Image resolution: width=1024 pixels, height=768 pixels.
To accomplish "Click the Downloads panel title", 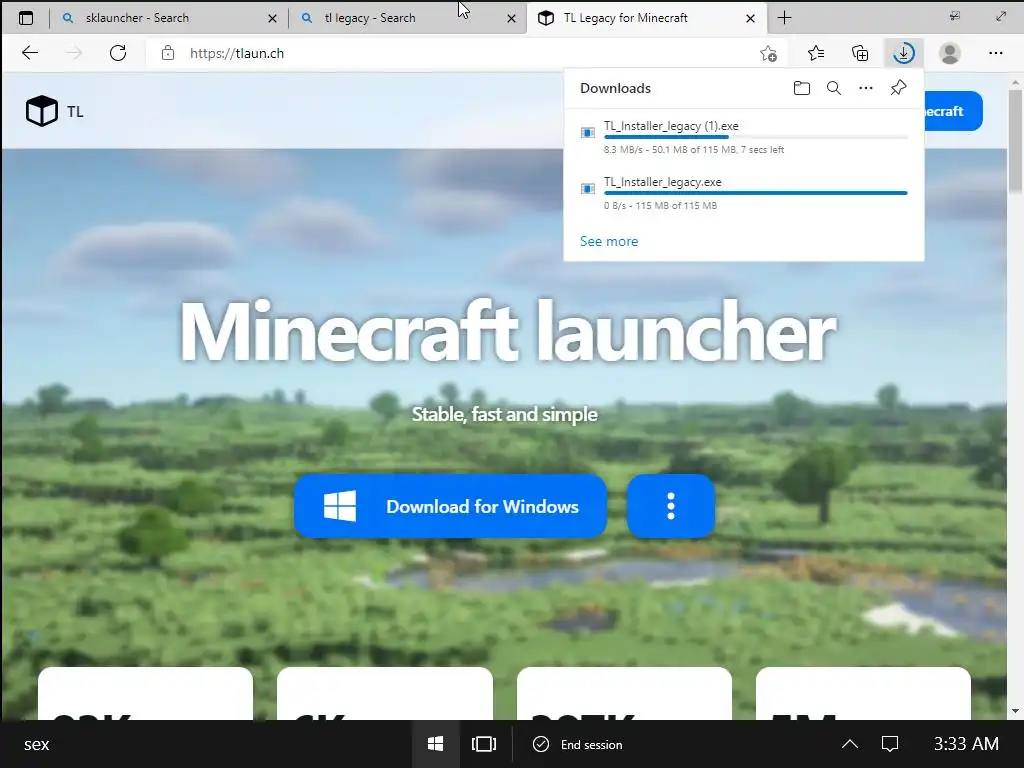I will [x=615, y=88].
